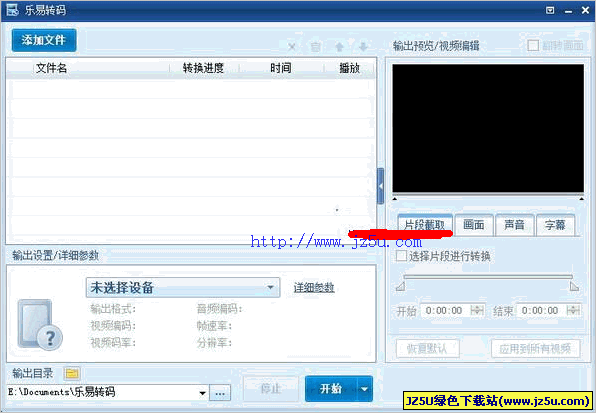Click the segment end slider handle

574,286
